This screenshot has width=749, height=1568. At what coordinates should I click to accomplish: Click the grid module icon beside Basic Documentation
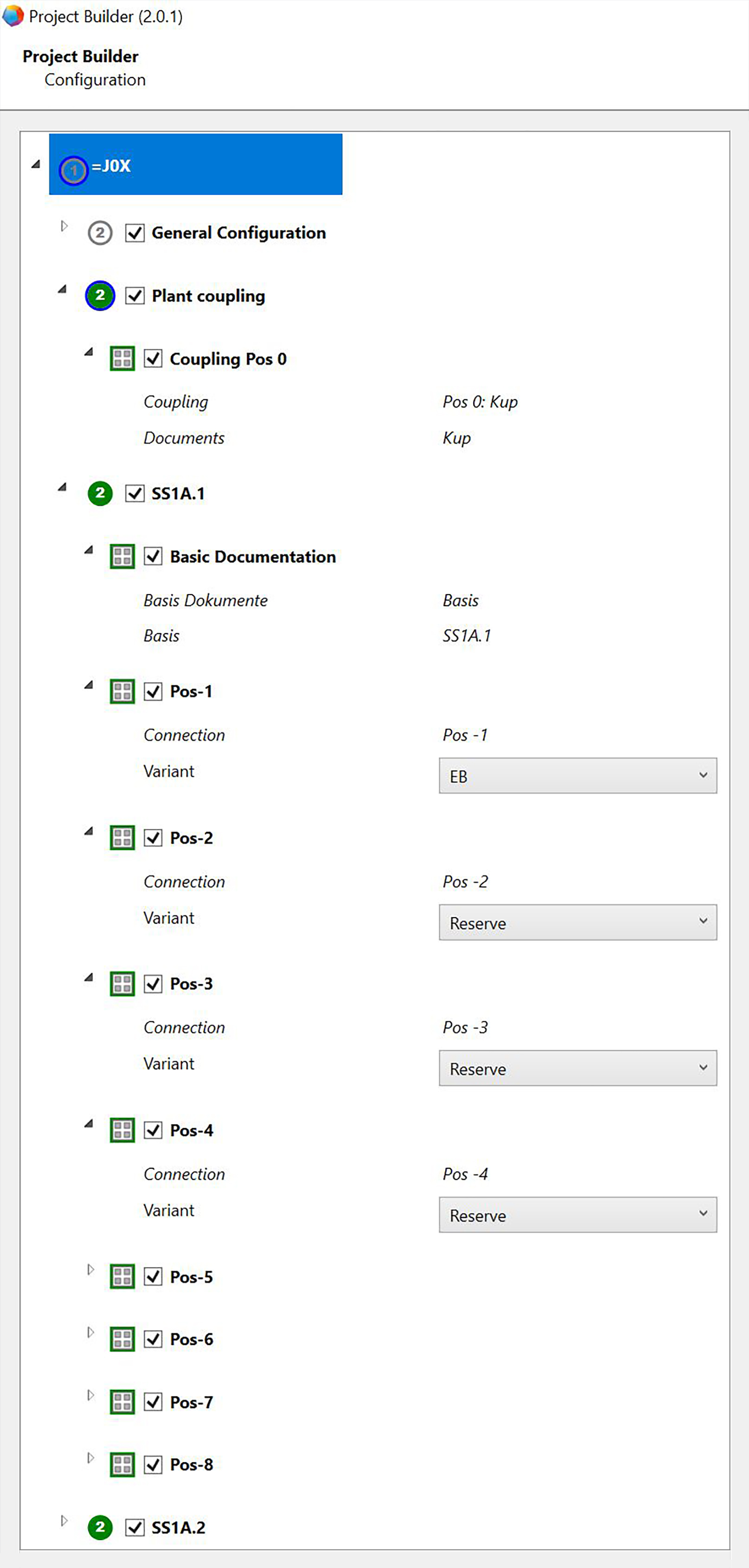click(122, 557)
